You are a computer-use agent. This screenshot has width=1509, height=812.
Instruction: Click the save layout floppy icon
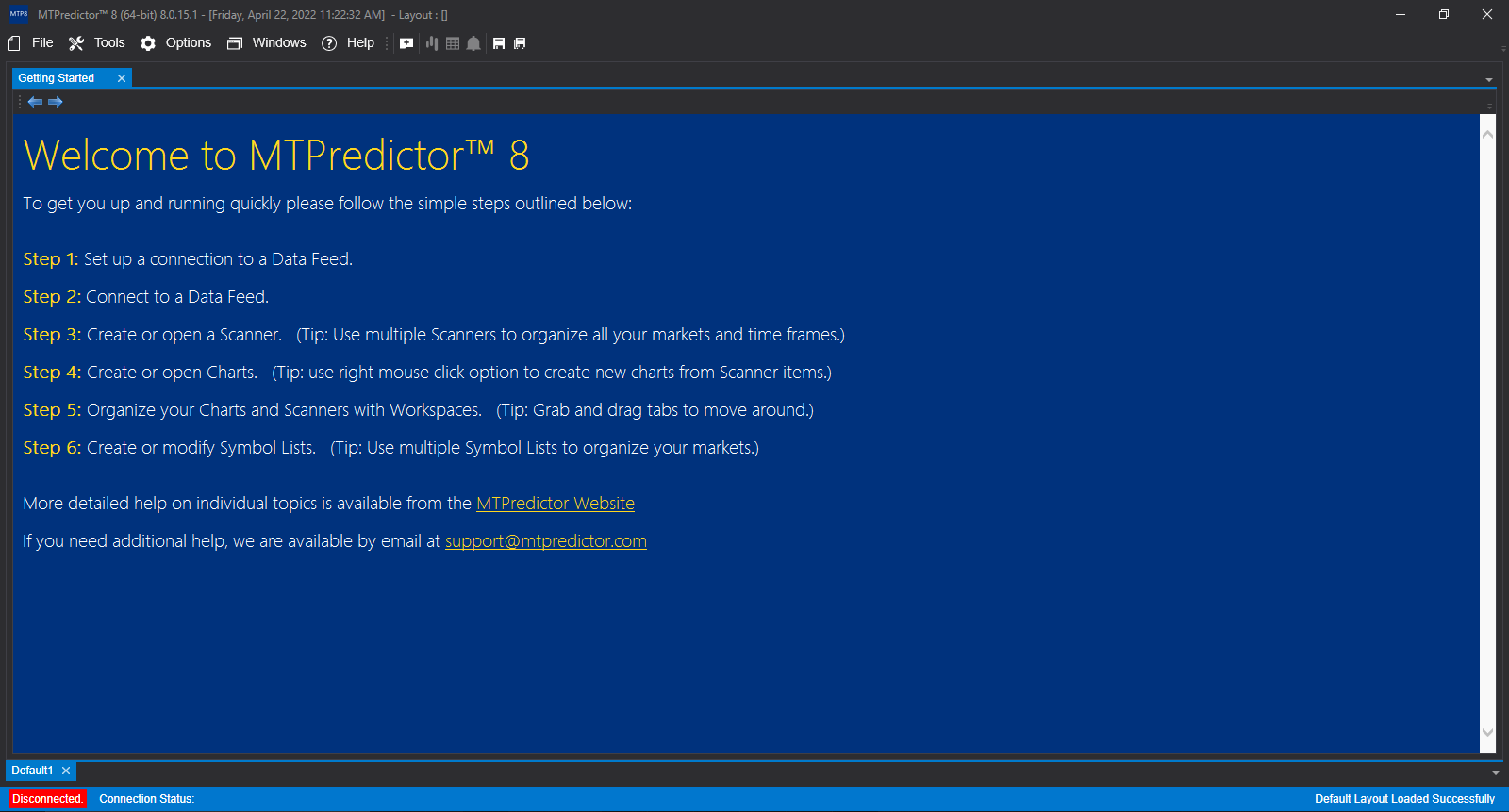[x=499, y=43]
